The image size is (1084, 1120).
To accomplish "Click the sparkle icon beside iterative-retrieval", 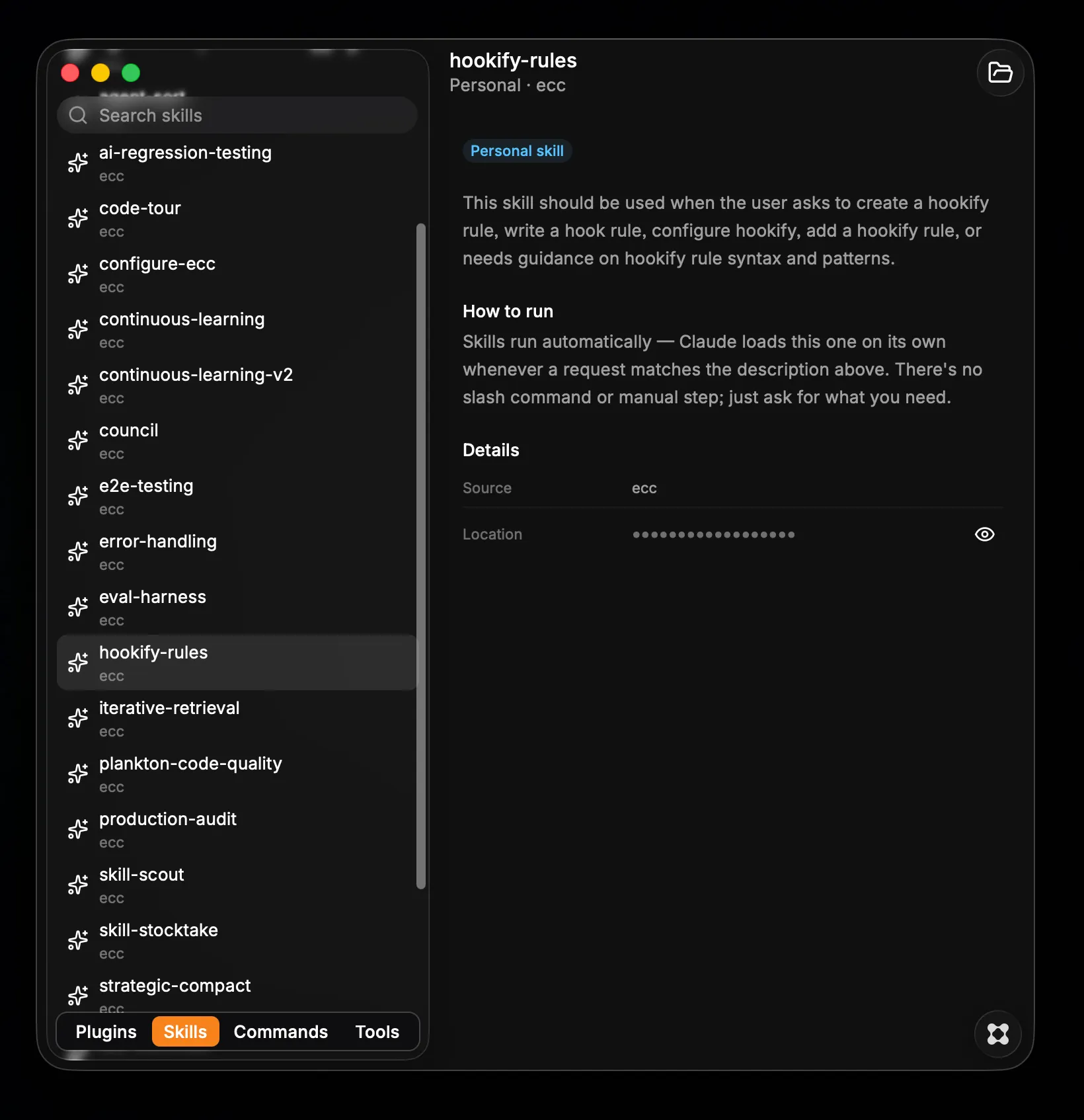I will 78,718.
